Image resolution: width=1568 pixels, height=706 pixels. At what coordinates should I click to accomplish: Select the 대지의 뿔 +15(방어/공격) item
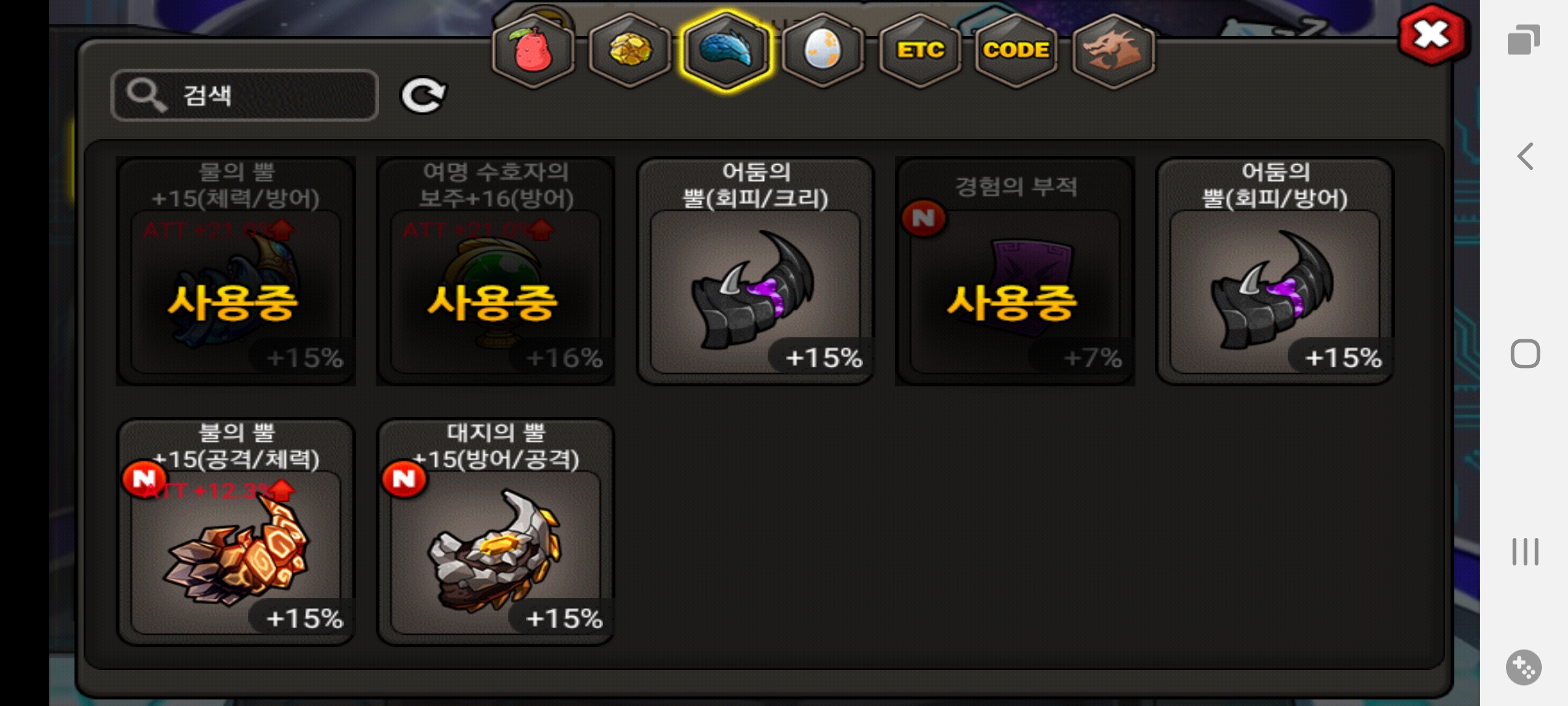(x=495, y=532)
